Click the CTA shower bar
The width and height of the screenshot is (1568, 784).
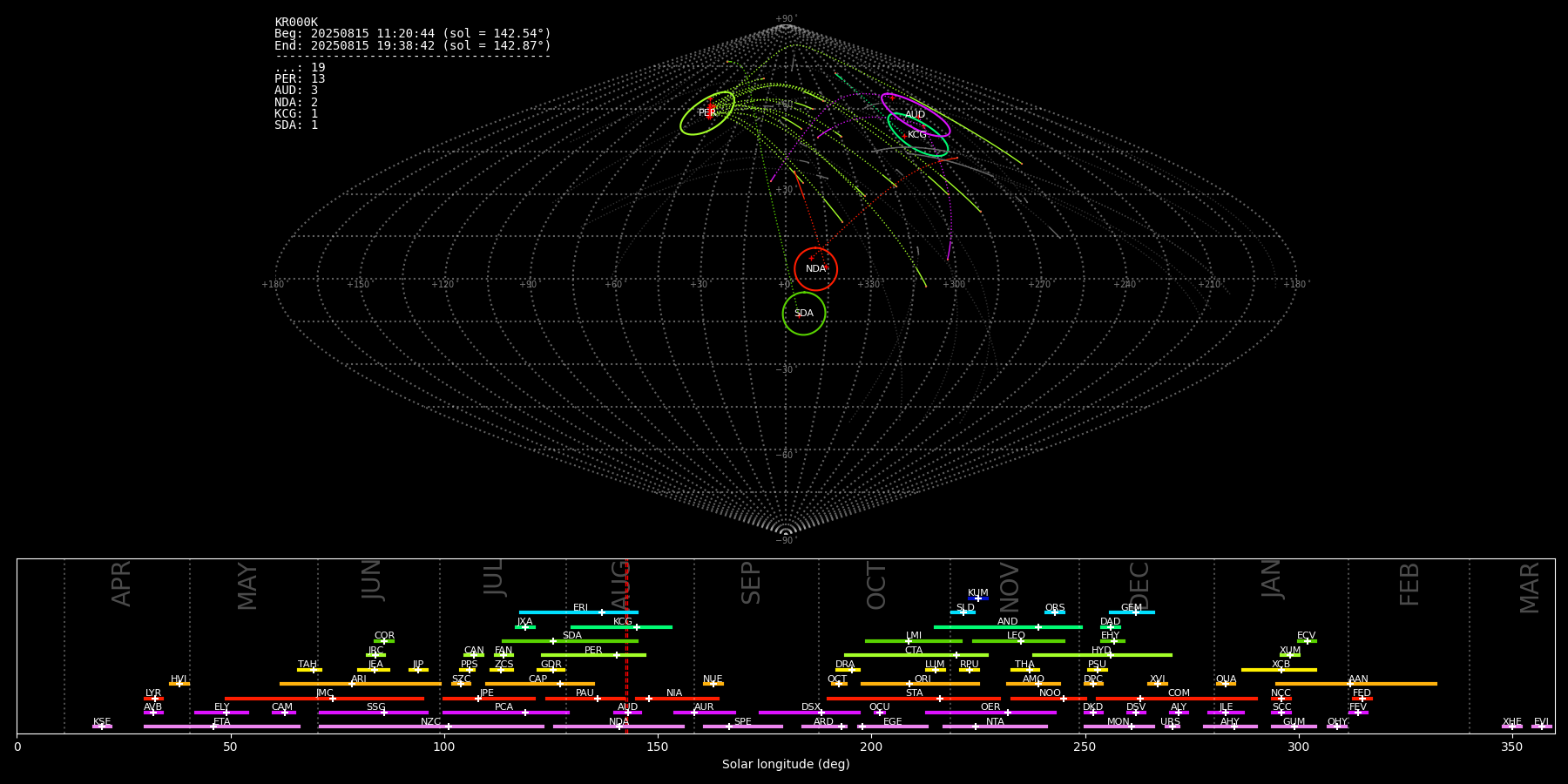point(916,655)
